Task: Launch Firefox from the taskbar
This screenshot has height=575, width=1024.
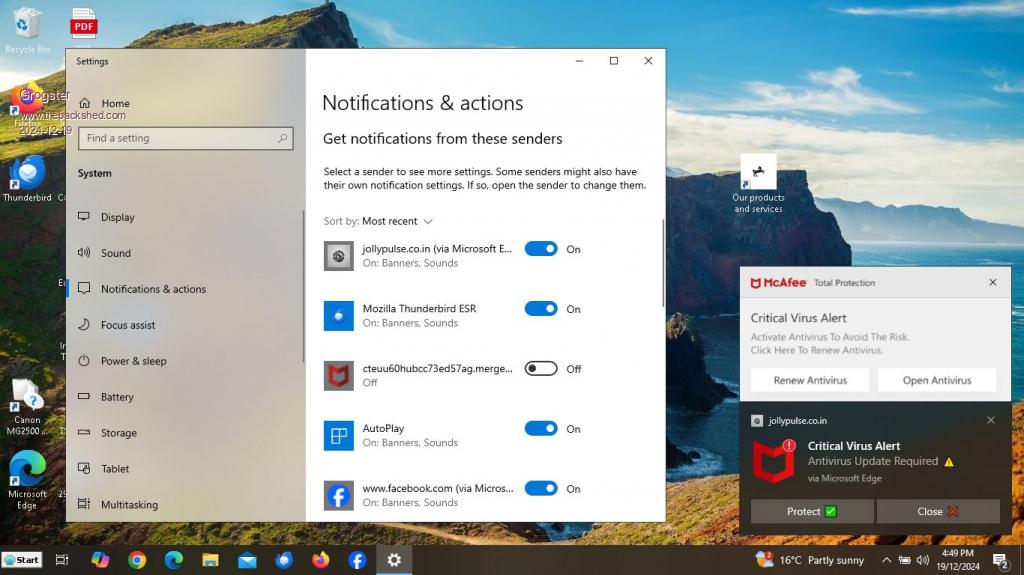Action: click(320, 560)
